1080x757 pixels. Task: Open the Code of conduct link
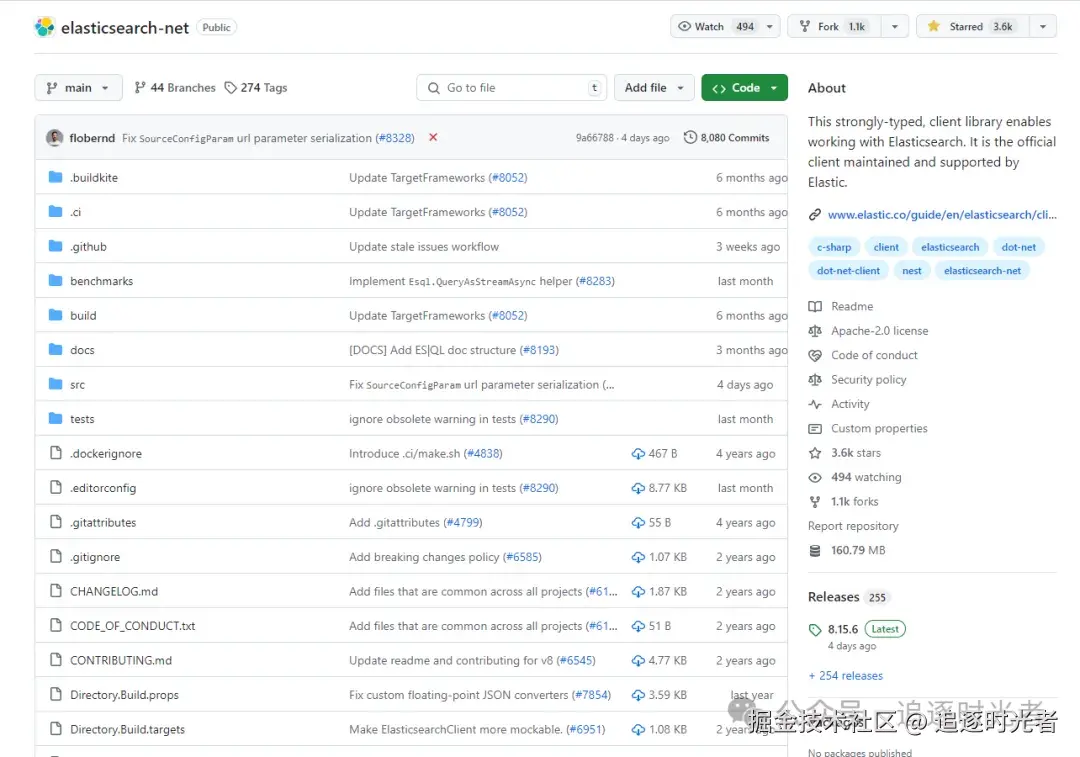click(x=874, y=355)
